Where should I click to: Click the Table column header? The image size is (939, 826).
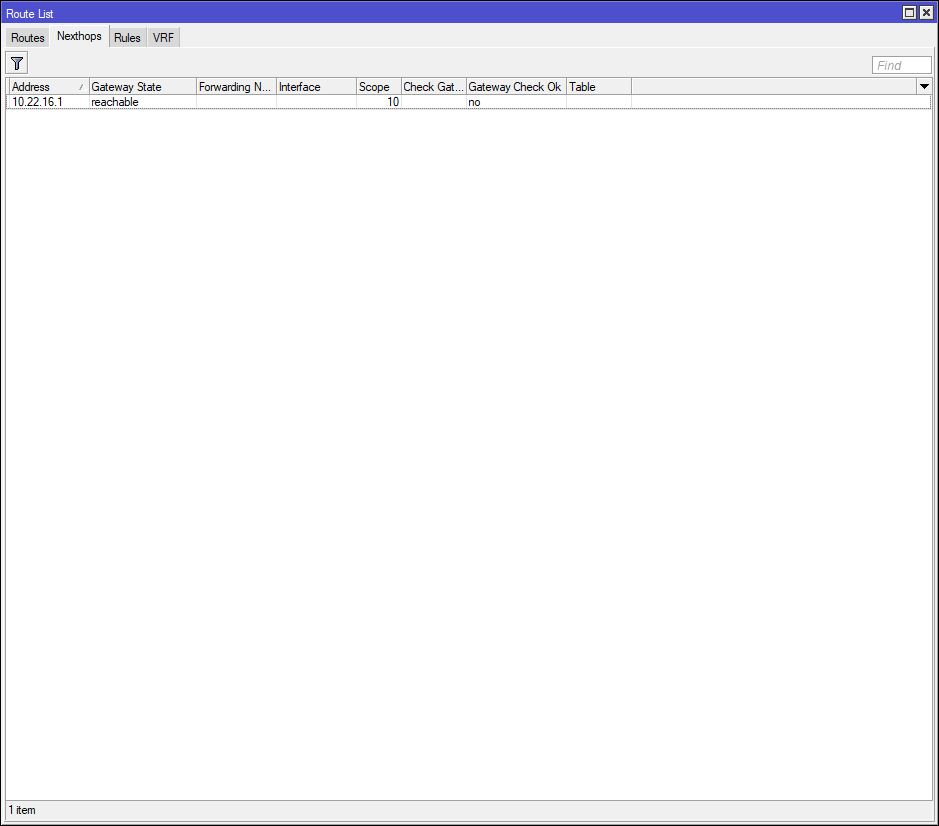tap(599, 86)
